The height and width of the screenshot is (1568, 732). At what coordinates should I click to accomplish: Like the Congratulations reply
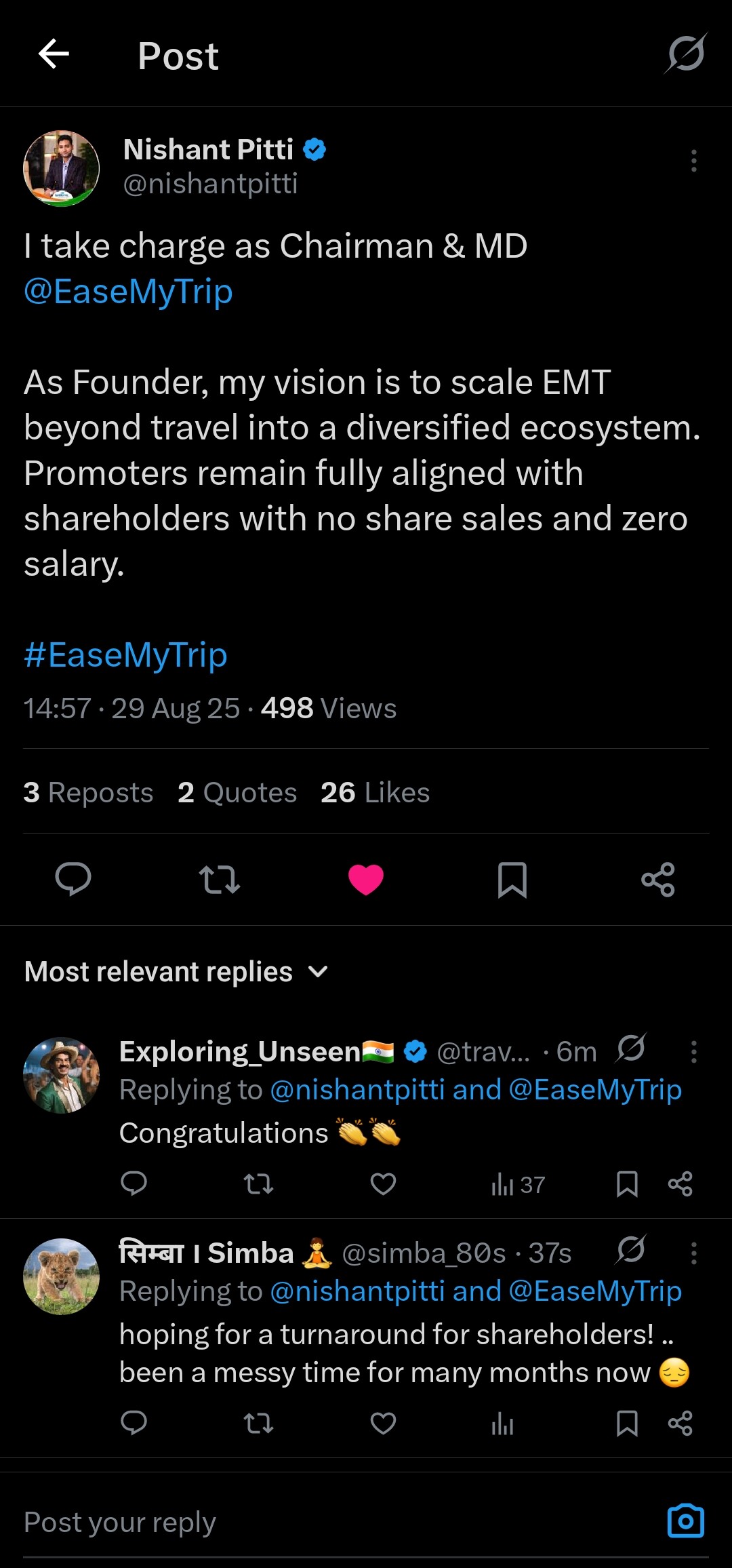click(383, 1184)
